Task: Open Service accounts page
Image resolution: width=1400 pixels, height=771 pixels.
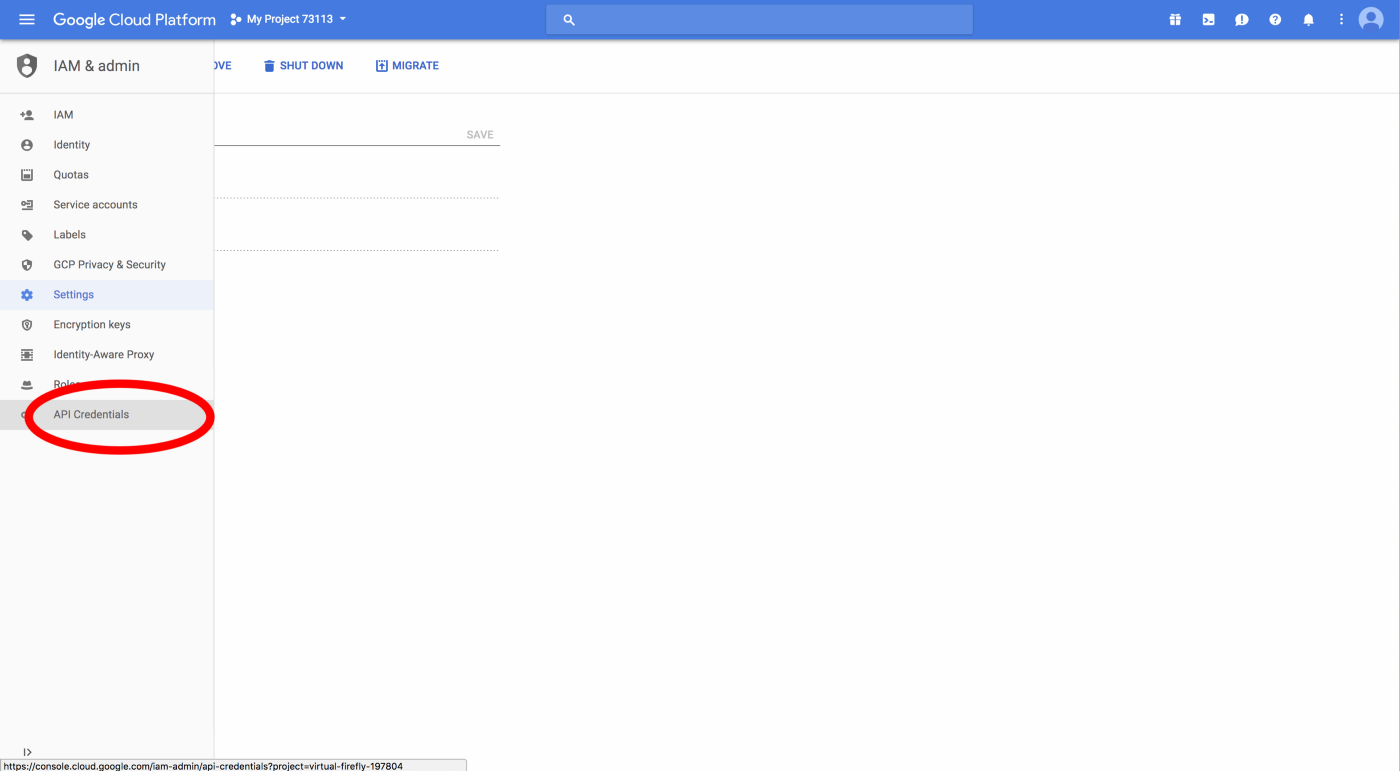Action: 95,205
